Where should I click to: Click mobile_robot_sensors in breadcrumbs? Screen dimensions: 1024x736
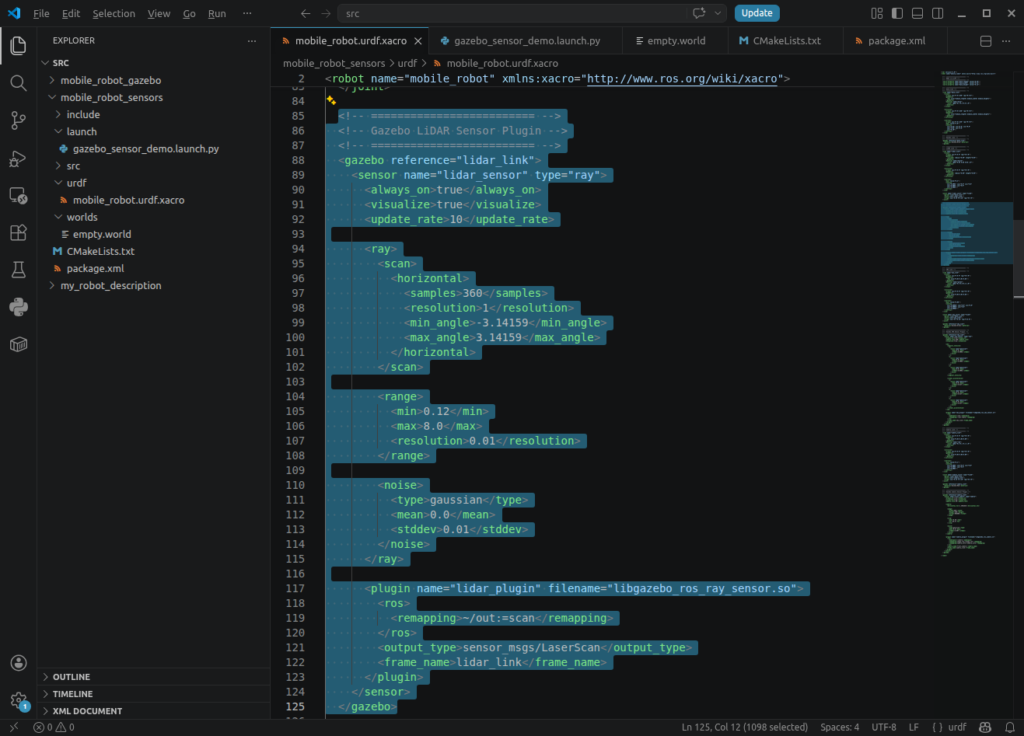coord(334,63)
